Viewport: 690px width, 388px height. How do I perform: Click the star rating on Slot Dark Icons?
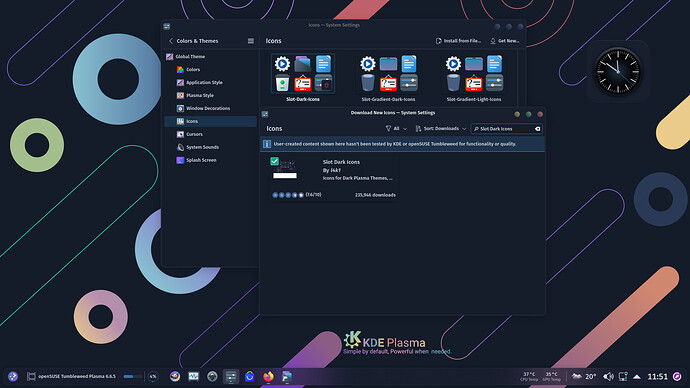288,195
